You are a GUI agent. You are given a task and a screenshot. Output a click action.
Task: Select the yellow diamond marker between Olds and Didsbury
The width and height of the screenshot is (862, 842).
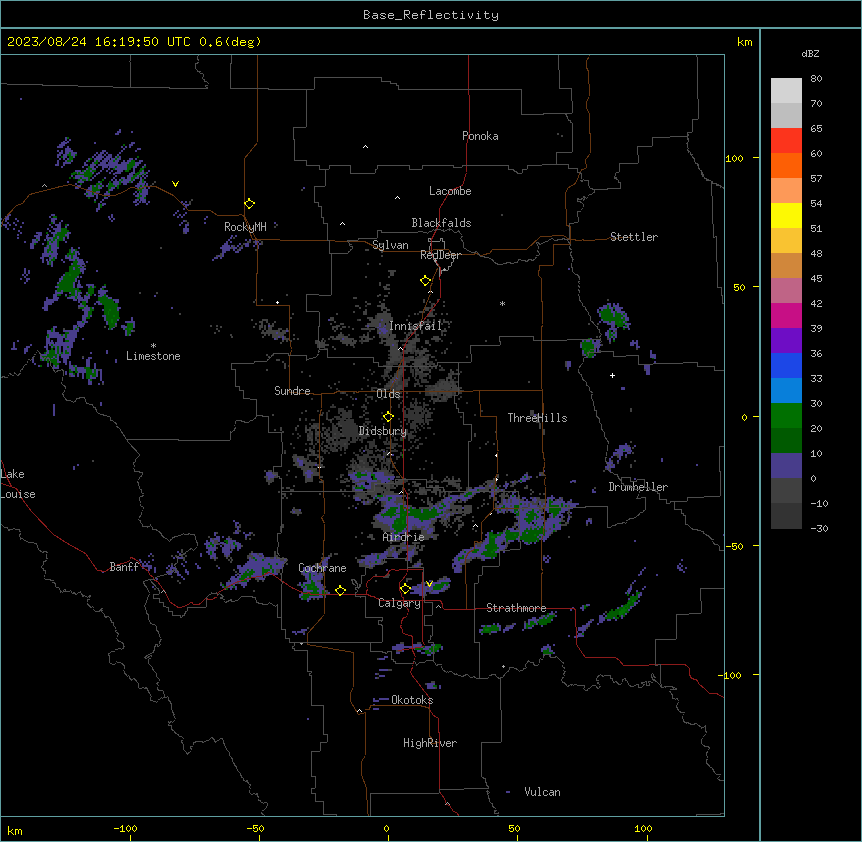pos(388,417)
